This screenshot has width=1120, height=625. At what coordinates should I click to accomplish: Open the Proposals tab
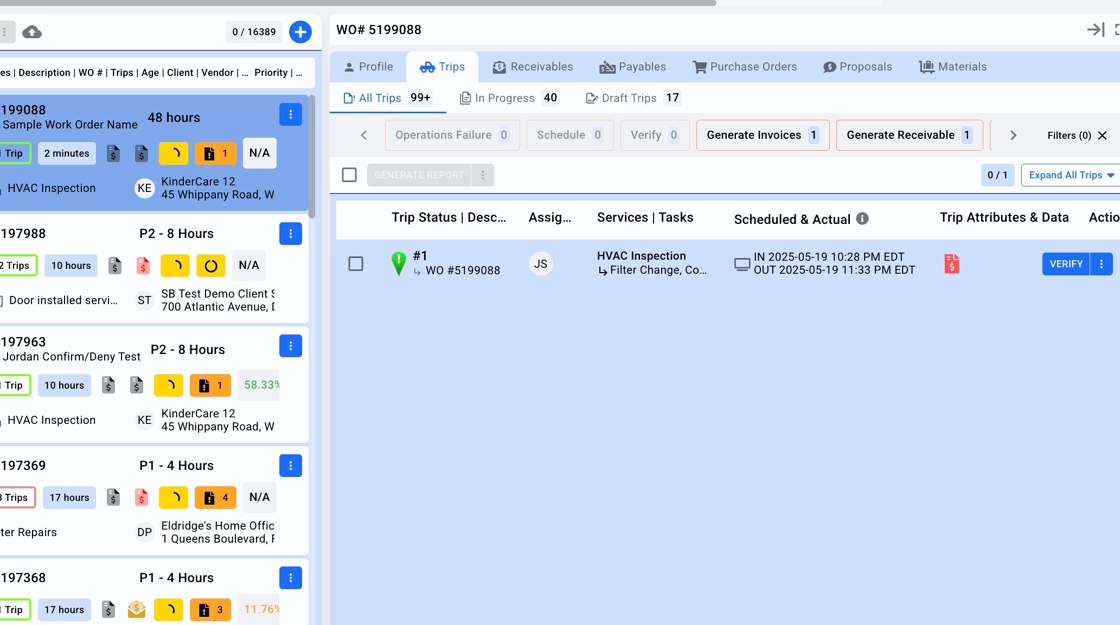click(x=857, y=66)
